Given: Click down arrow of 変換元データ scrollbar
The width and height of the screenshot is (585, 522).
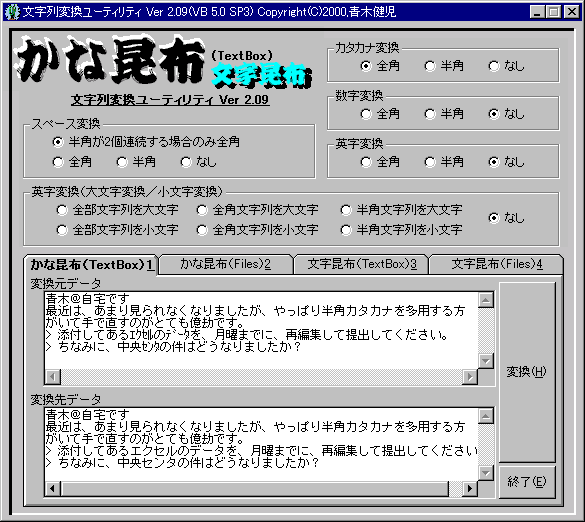Looking at the screenshot, I should 486,361.
